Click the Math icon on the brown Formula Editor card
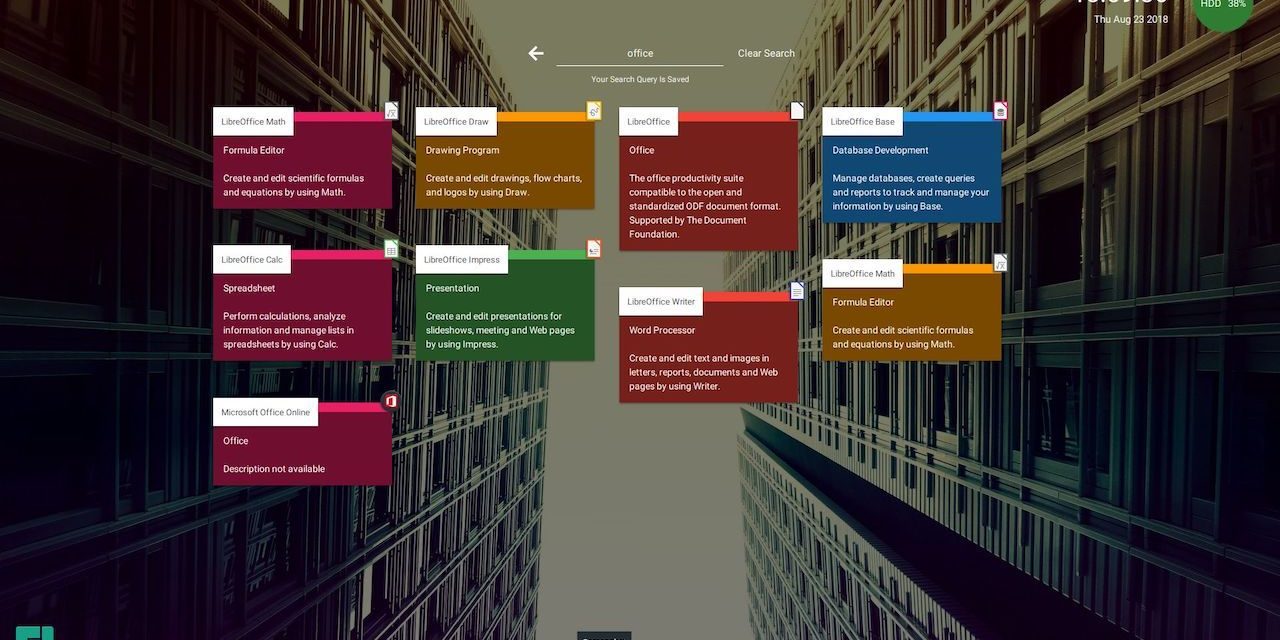This screenshot has width=1280, height=640. 1000,263
